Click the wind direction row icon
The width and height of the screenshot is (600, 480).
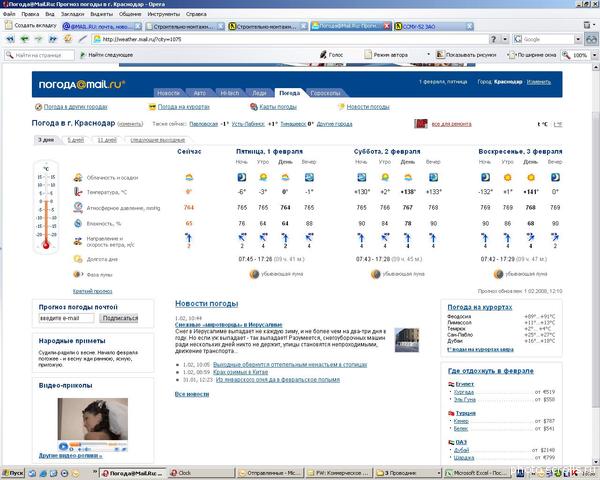point(78,241)
